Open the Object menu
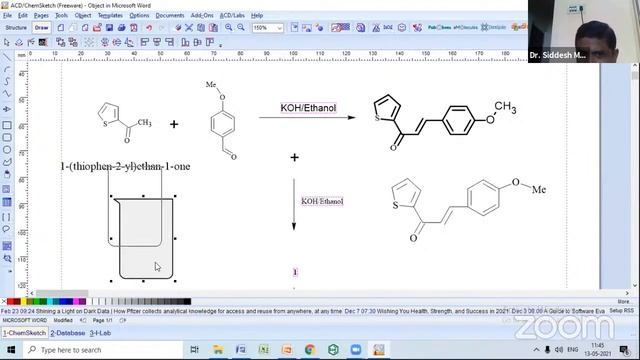Viewport: 640px width, 360px height. pos(83,16)
